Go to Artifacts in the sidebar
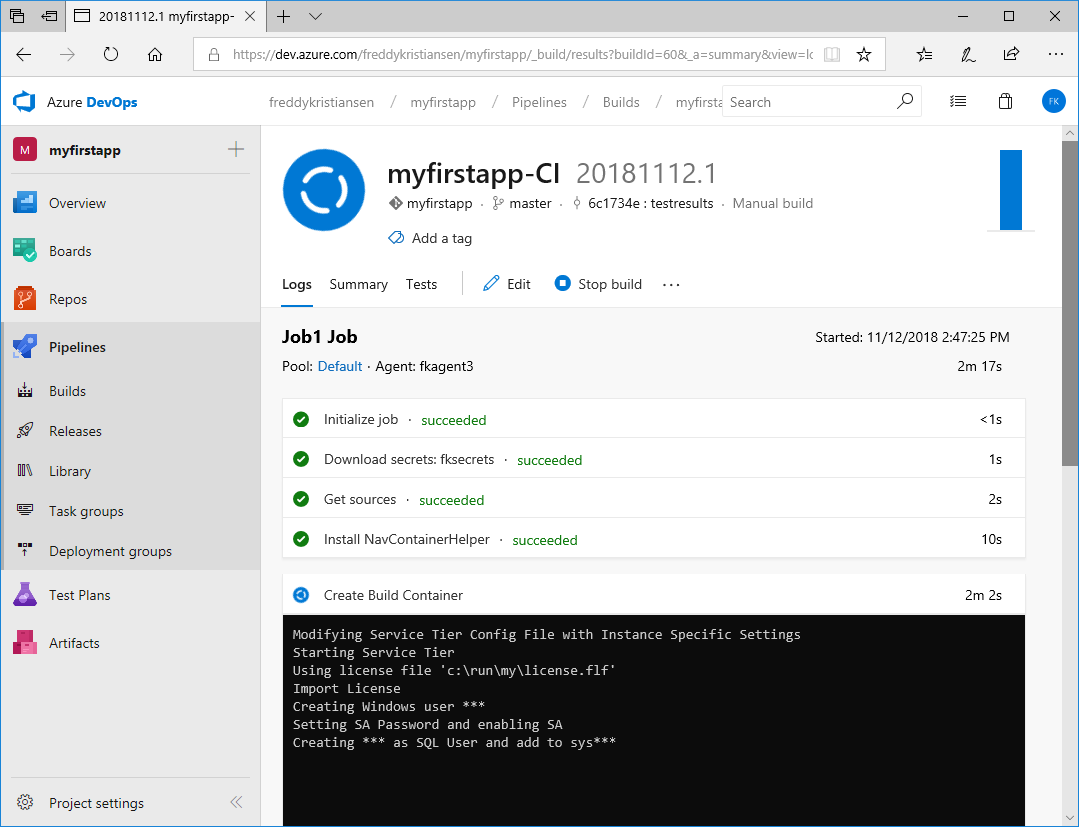Viewport: 1079px width, 827px height. (x=74, y=643)
